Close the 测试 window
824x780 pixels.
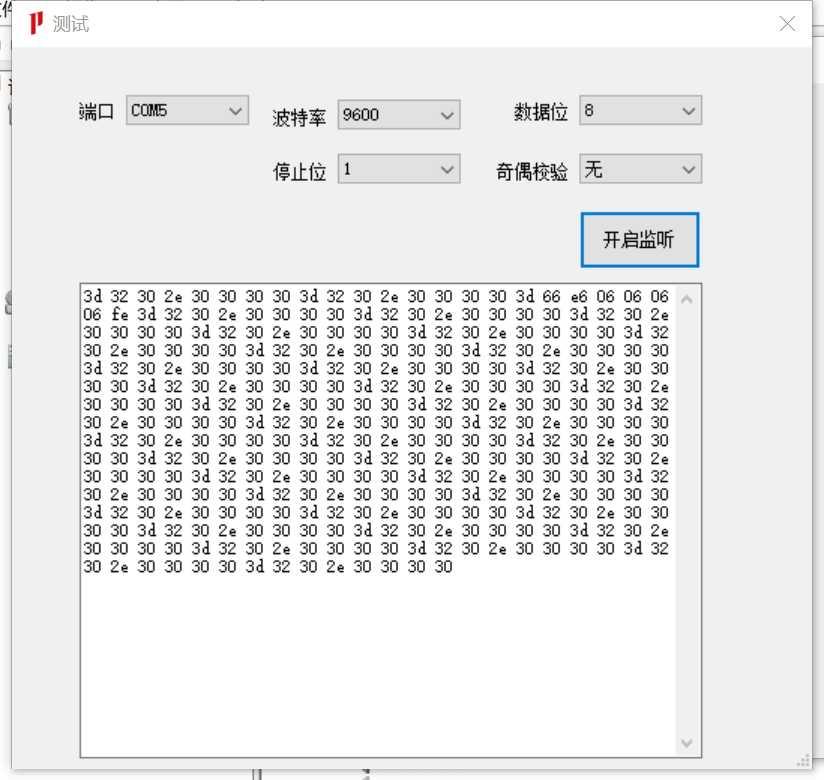click(x=787, y=24)
